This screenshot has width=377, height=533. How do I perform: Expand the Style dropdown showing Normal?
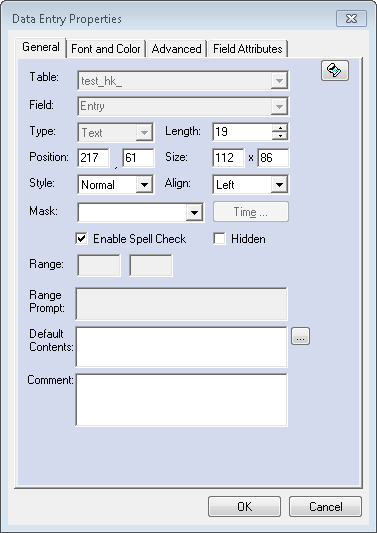[144, 185]
